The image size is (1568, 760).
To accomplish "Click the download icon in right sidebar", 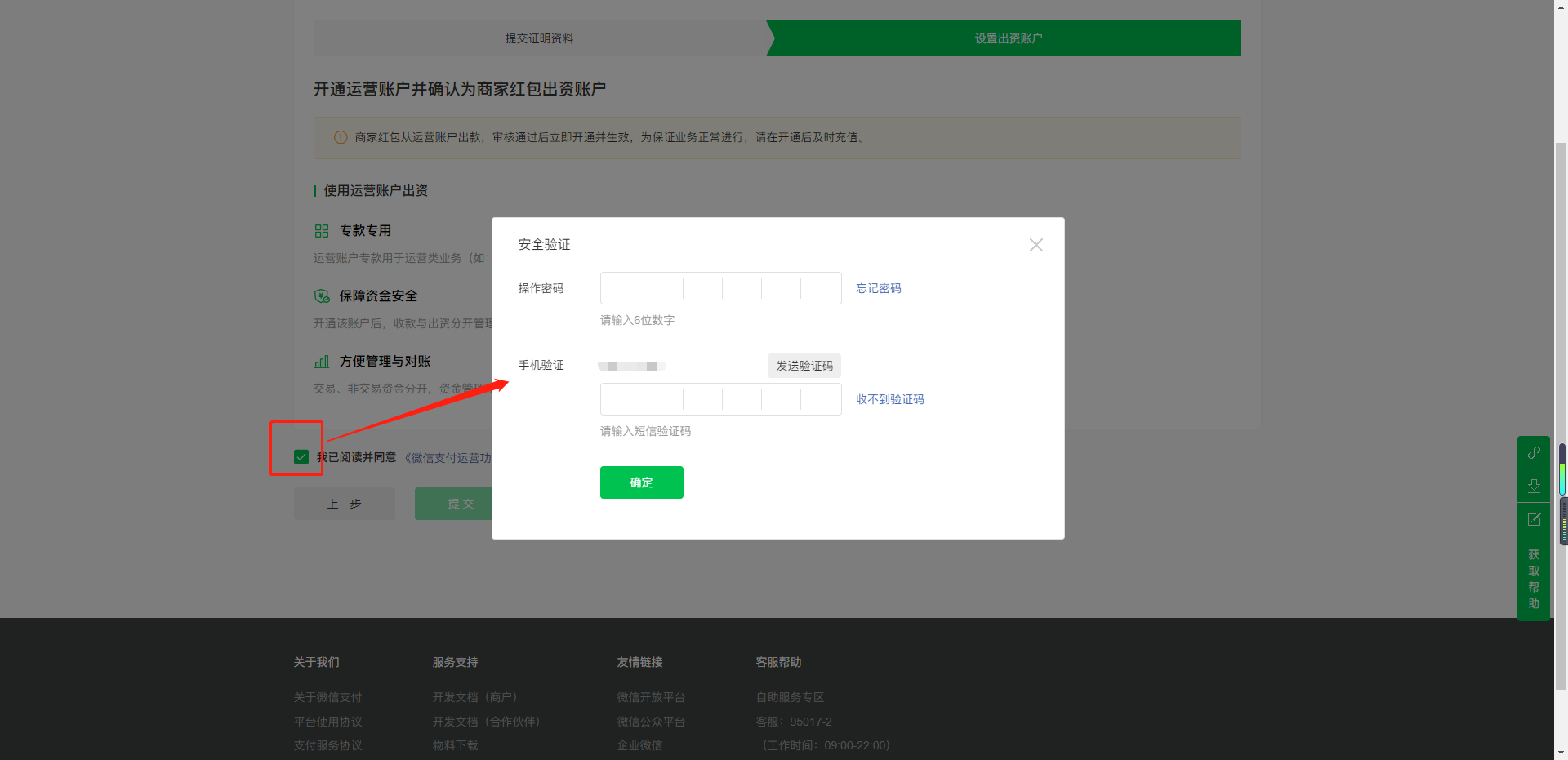I will click(1534, 486).
